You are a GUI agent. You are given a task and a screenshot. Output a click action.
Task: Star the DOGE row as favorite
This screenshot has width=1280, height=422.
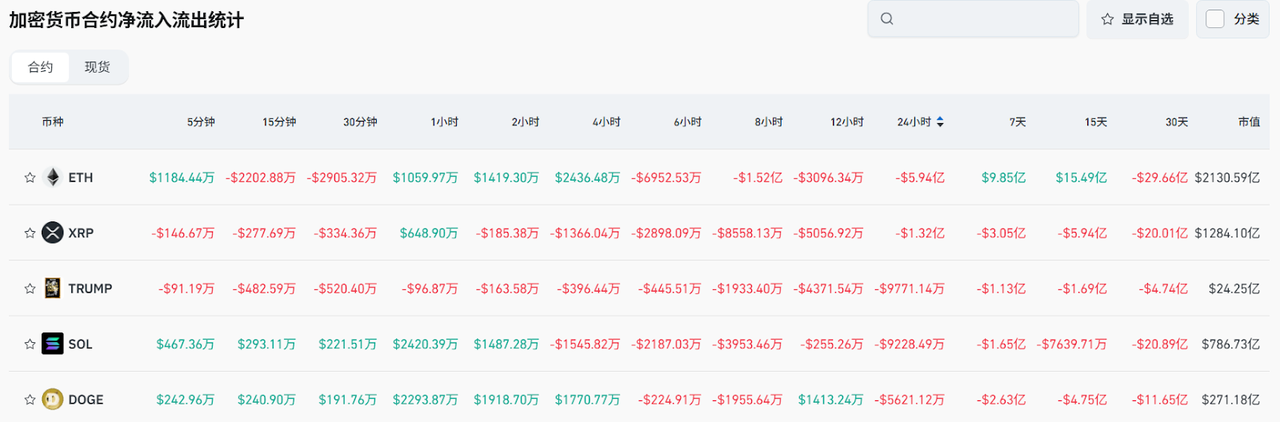pos(30,400)
